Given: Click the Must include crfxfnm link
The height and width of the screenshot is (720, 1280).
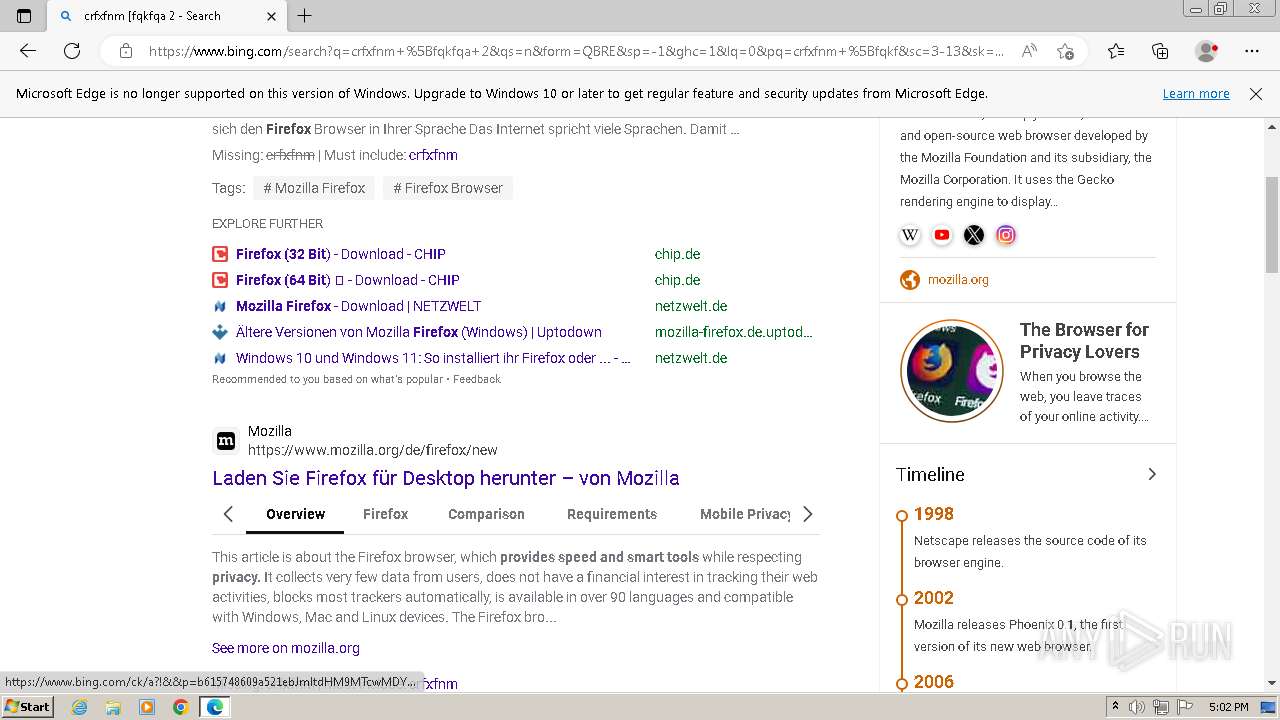Looking at the screenshot, I should [433, 155].
